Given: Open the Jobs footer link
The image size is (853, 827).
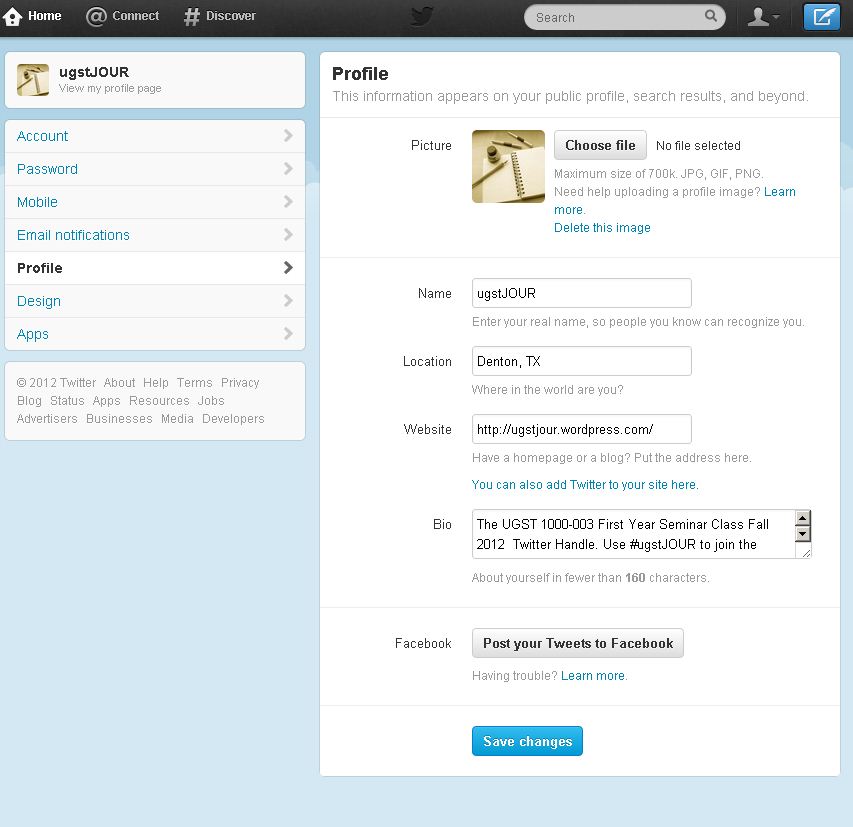Looking at the screenshot, I should [x=211, y=400].
